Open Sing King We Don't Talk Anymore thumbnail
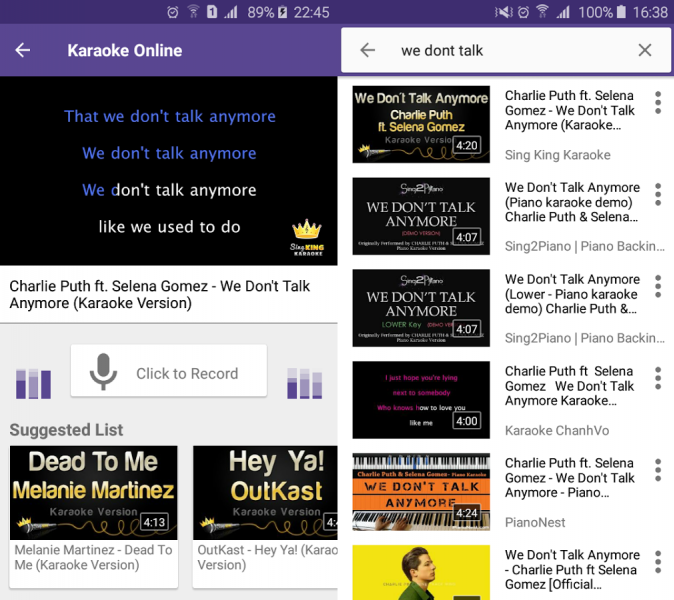 pos(421,124)
